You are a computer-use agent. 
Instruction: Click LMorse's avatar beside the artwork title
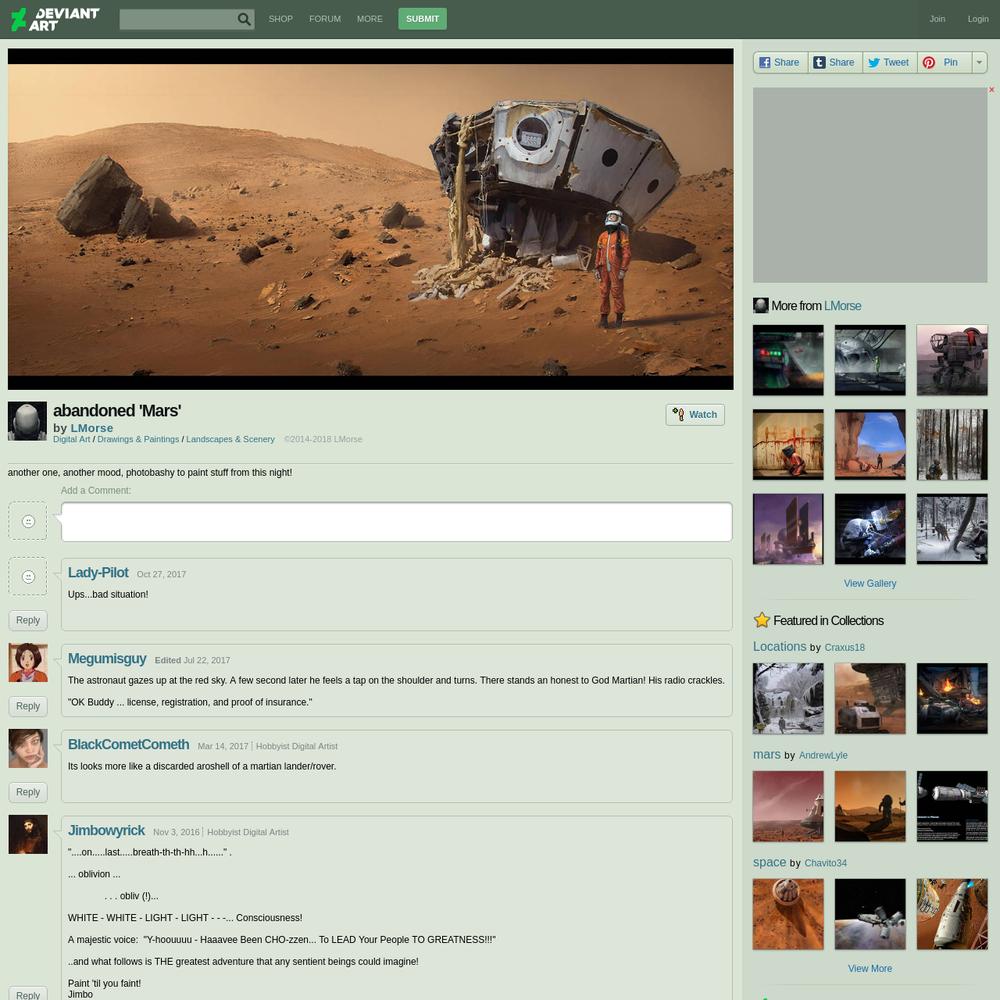pyautogui.click(x=27, y=421)
